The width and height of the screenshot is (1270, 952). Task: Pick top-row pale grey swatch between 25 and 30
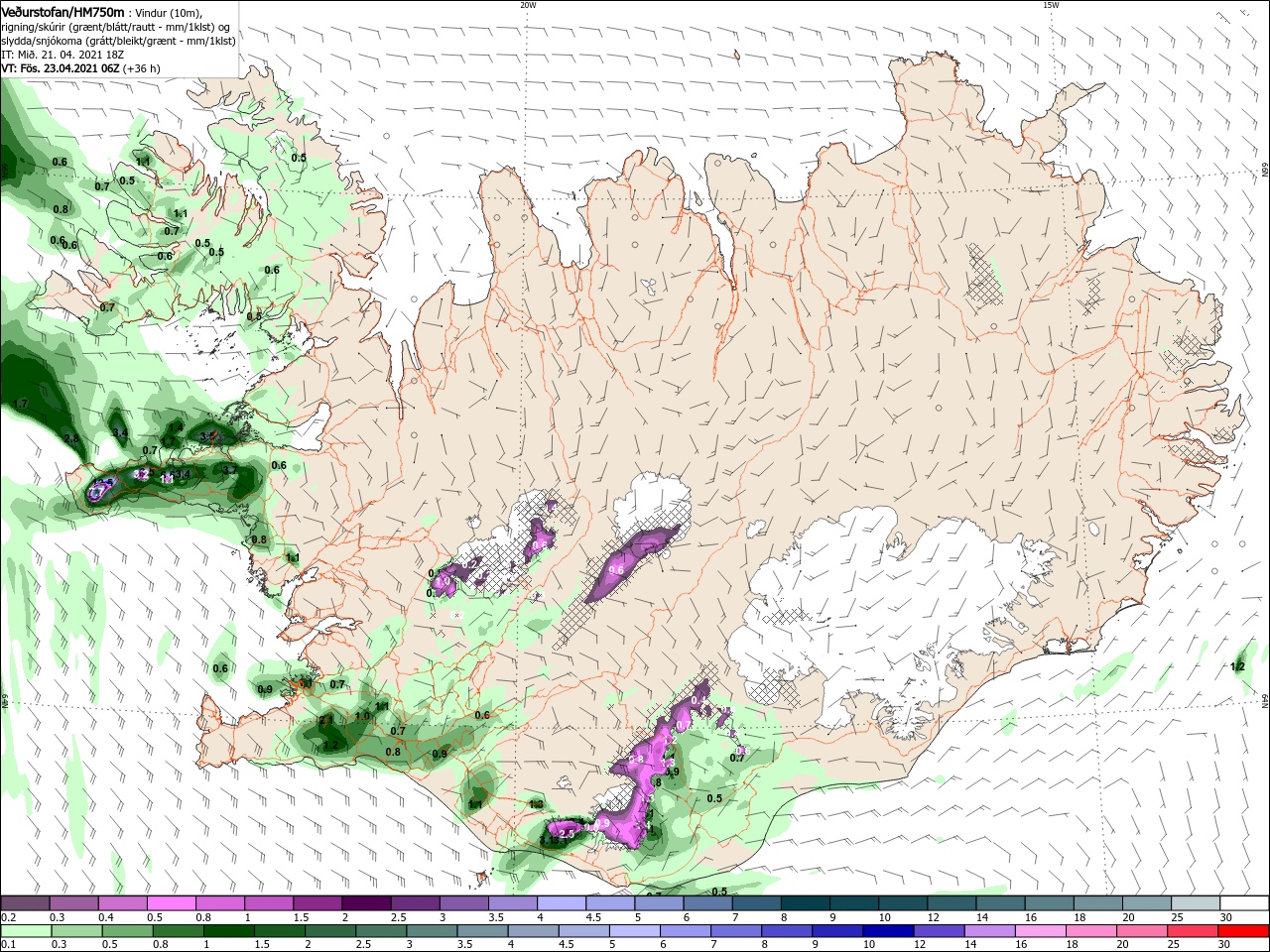click(x=1197, y=903)
